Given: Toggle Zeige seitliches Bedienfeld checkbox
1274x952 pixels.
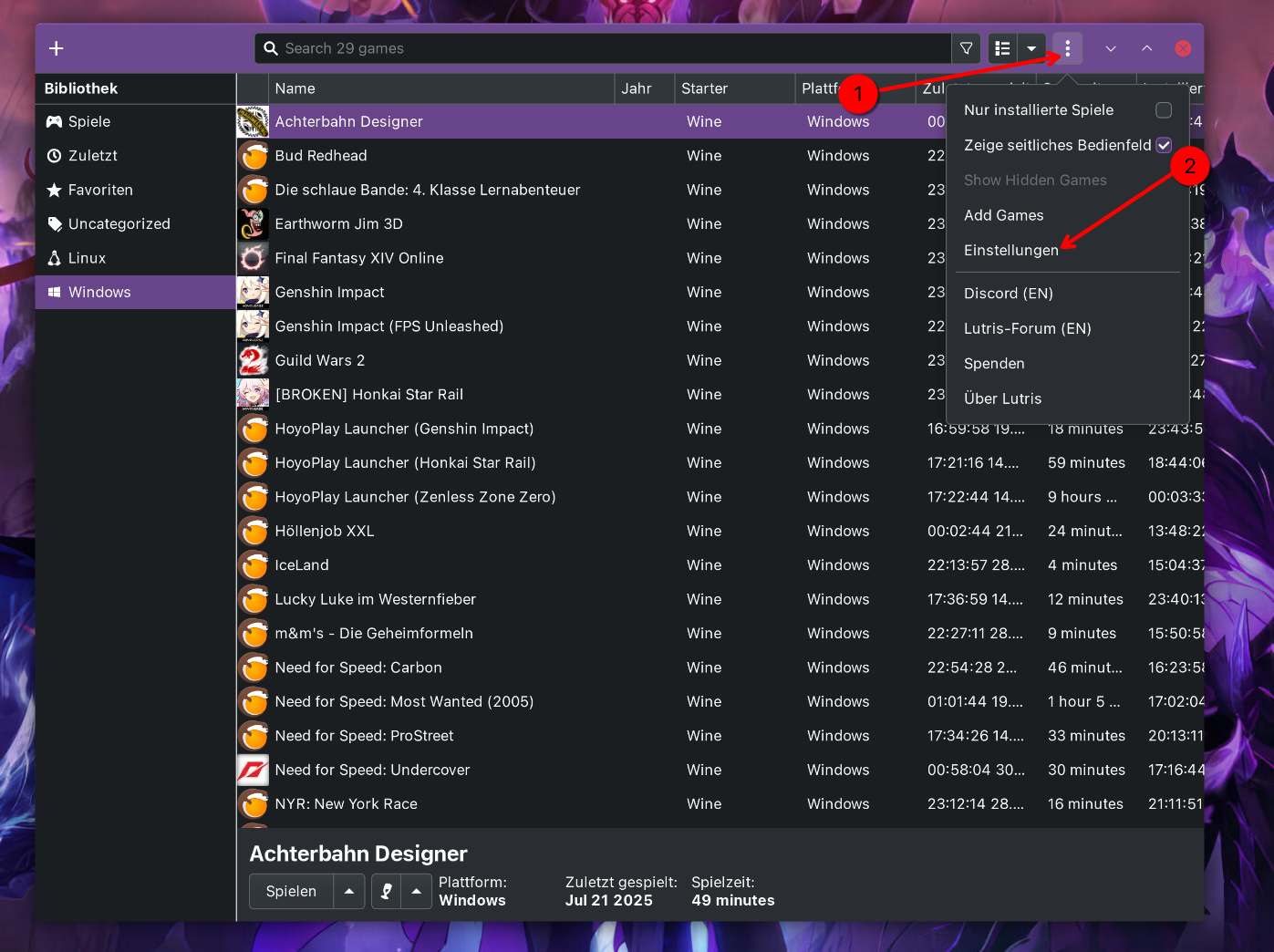Looking at the screenshot, I should (x=1164, y=145).
